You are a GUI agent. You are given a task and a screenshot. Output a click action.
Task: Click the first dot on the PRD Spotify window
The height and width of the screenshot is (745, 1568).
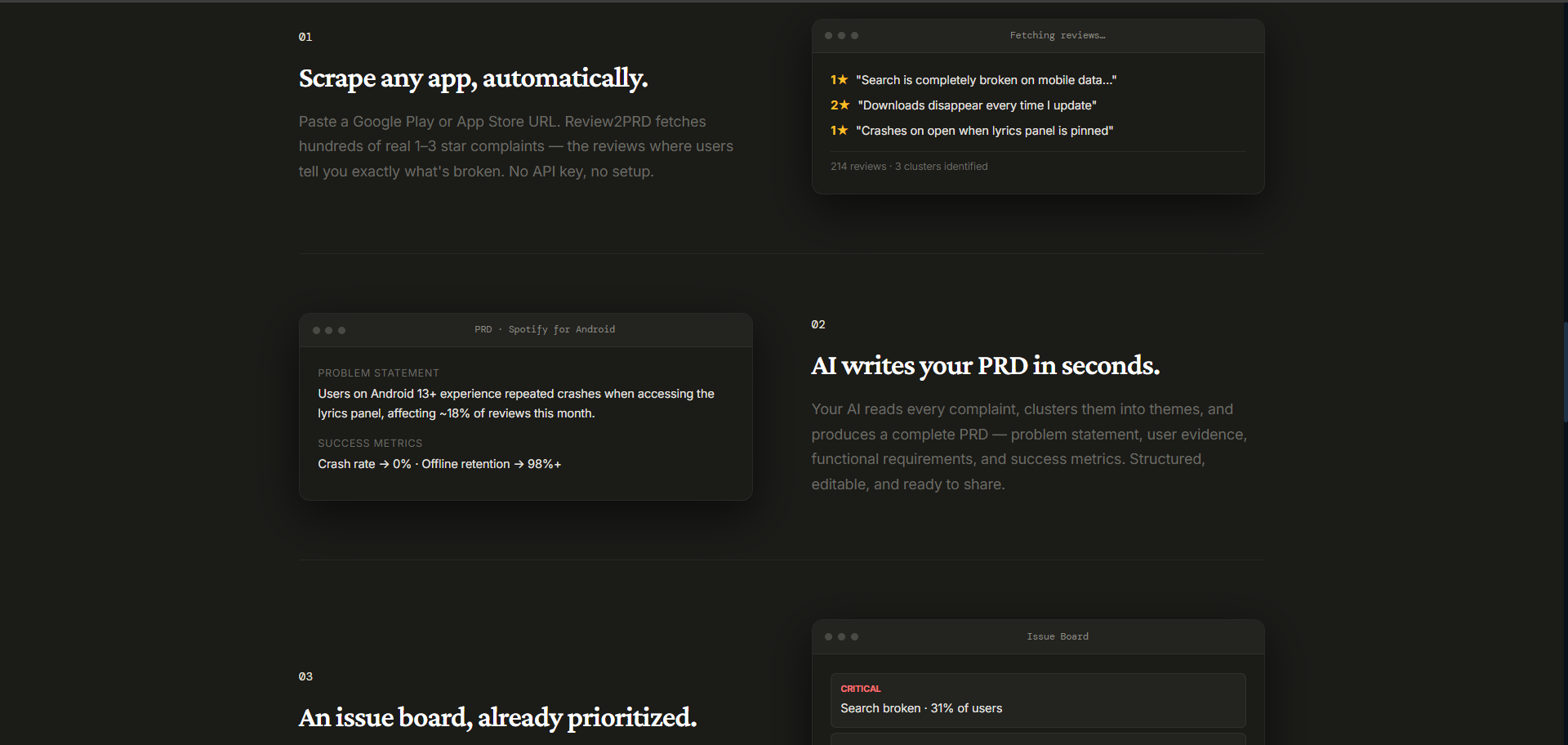(x=315, y=330)
